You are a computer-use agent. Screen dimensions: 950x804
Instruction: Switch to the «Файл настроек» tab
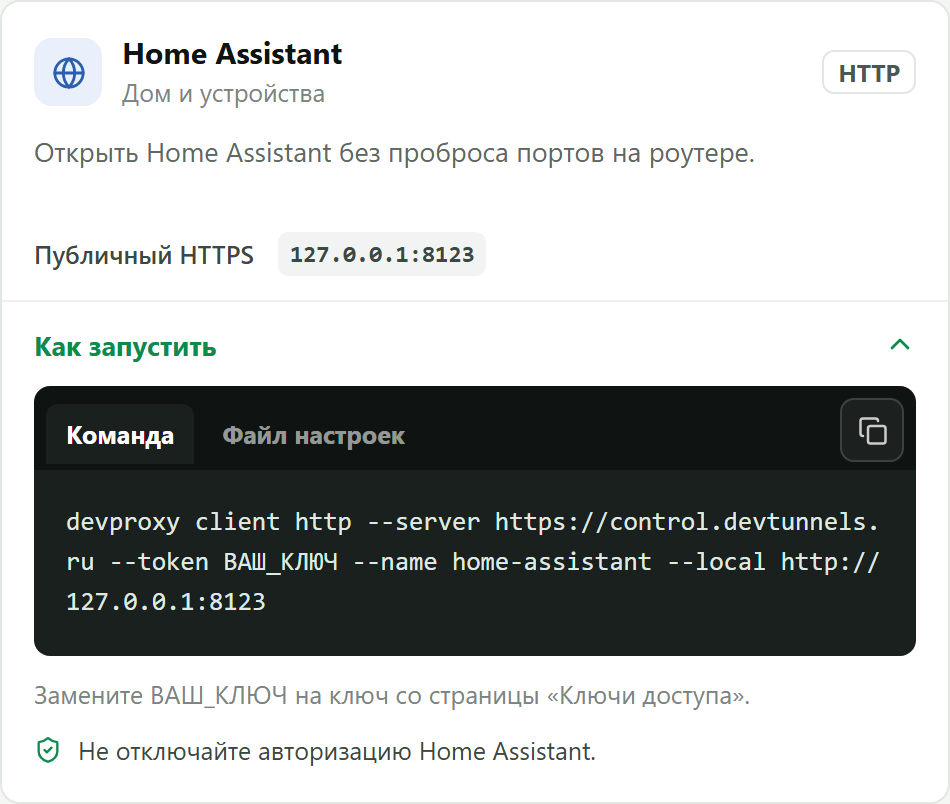(x=313, y=435)
